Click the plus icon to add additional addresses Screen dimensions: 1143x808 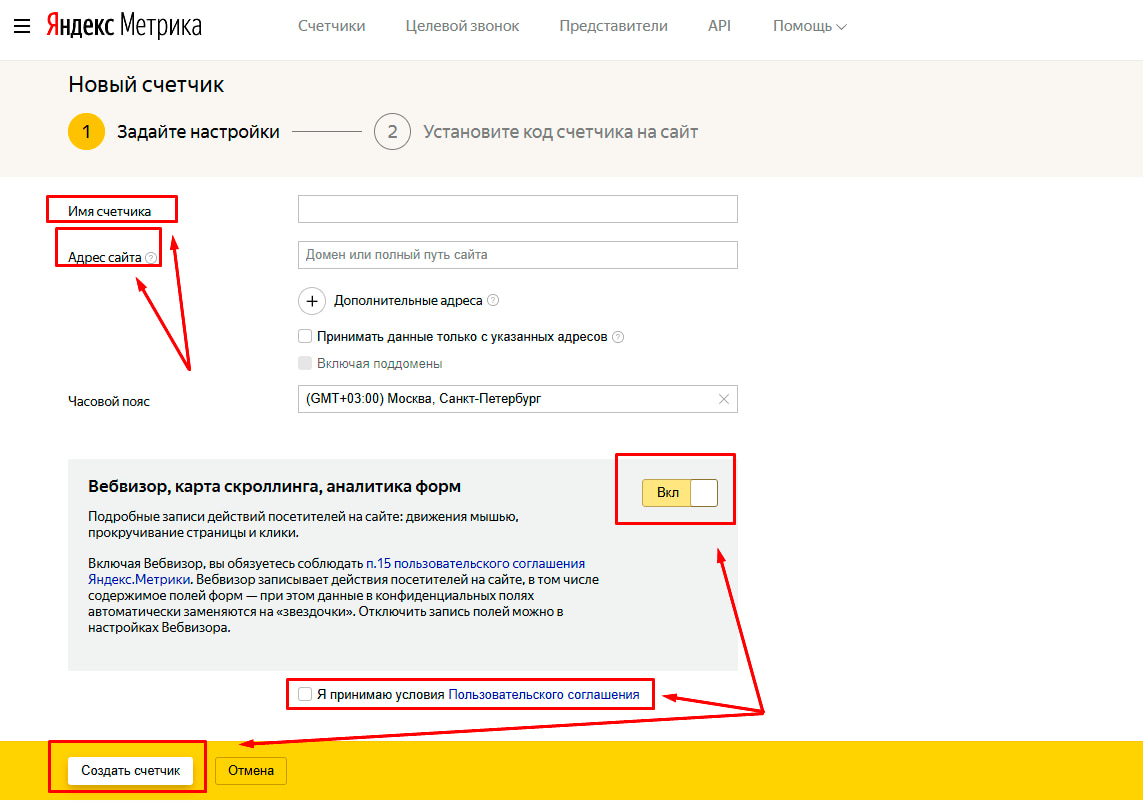click(313, 300)
